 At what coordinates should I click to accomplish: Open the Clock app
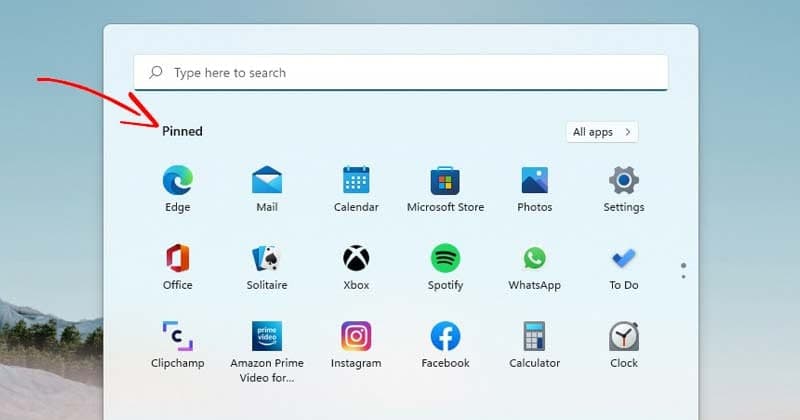pyautogui.click(x=623, y=344)
